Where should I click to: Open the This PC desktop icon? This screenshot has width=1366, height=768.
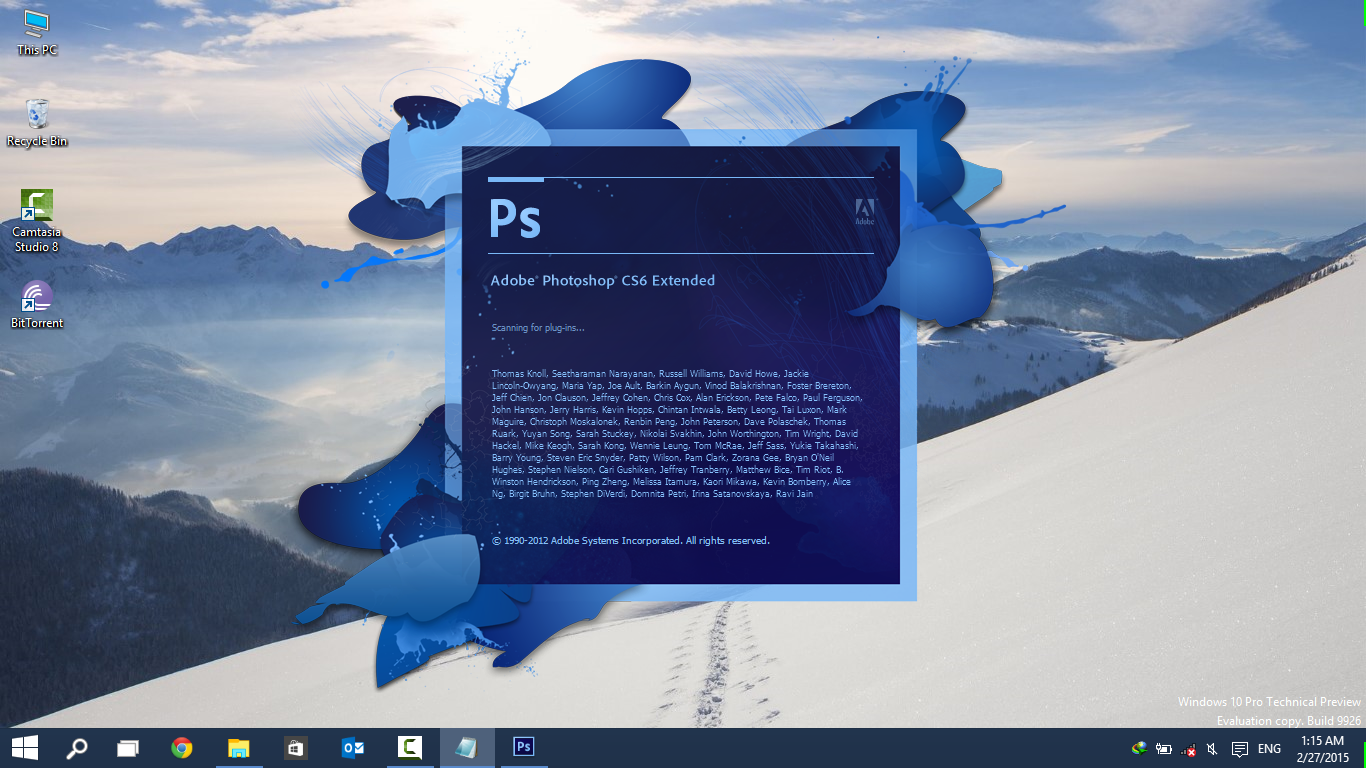37,32
